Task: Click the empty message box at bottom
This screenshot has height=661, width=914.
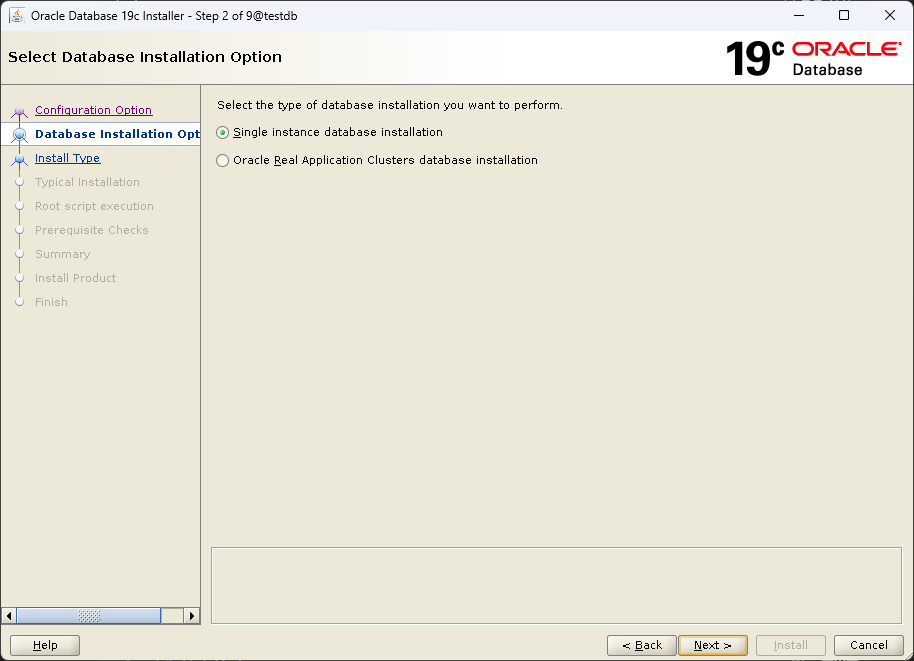Action: [x=556, y=585]
